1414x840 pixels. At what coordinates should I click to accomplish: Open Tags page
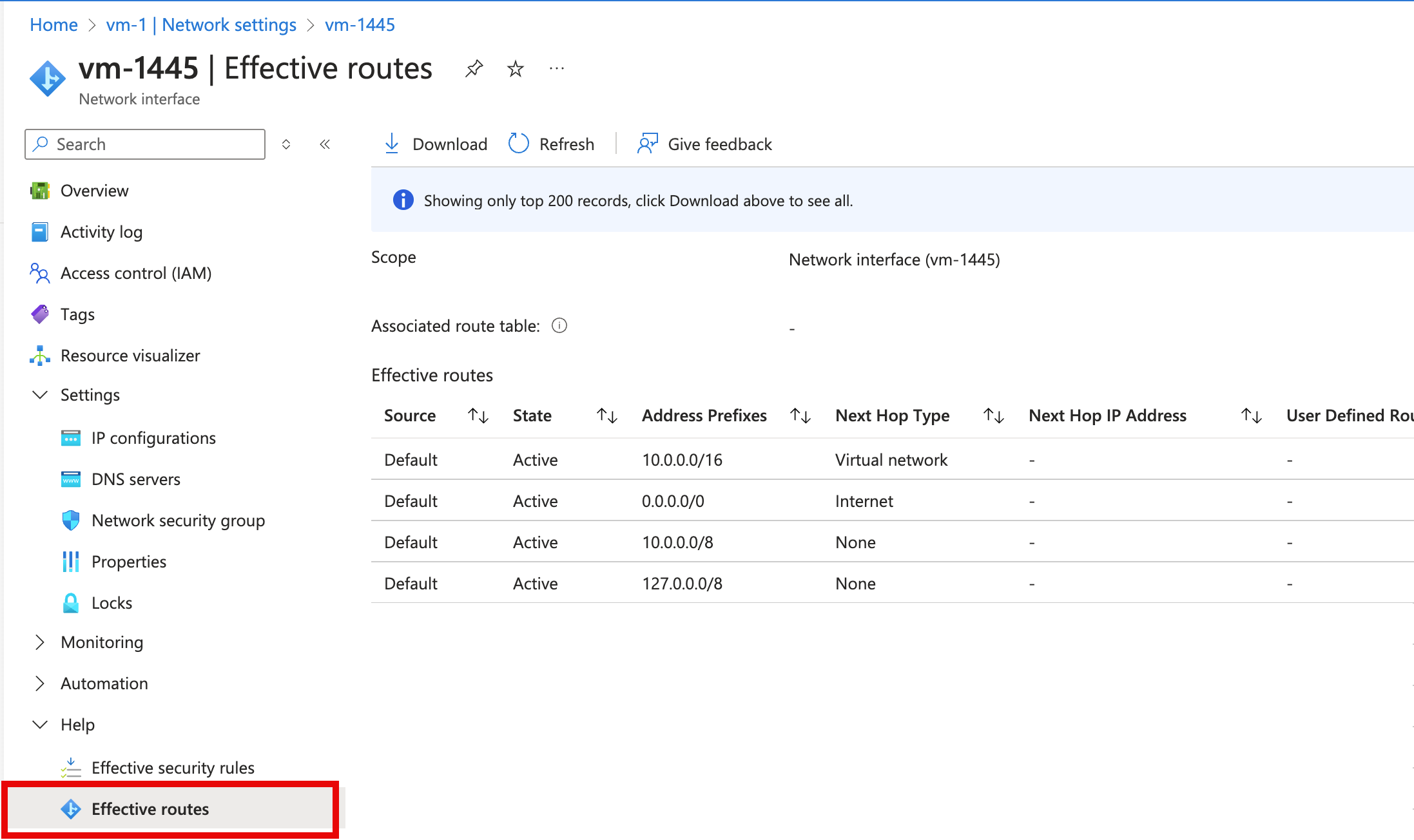[77, 314]
